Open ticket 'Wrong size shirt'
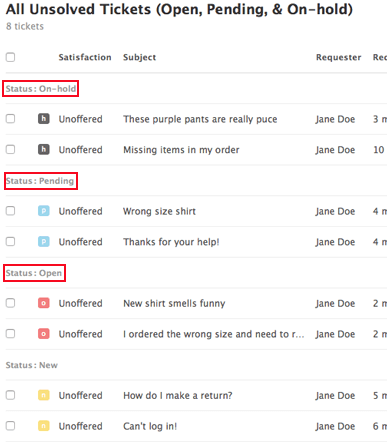The height and width of the screenshot is (443, 387). 159,211
